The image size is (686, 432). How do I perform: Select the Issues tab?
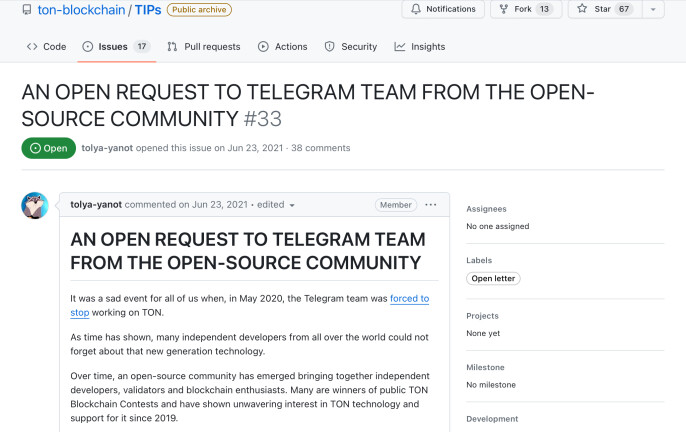(116, 46)
